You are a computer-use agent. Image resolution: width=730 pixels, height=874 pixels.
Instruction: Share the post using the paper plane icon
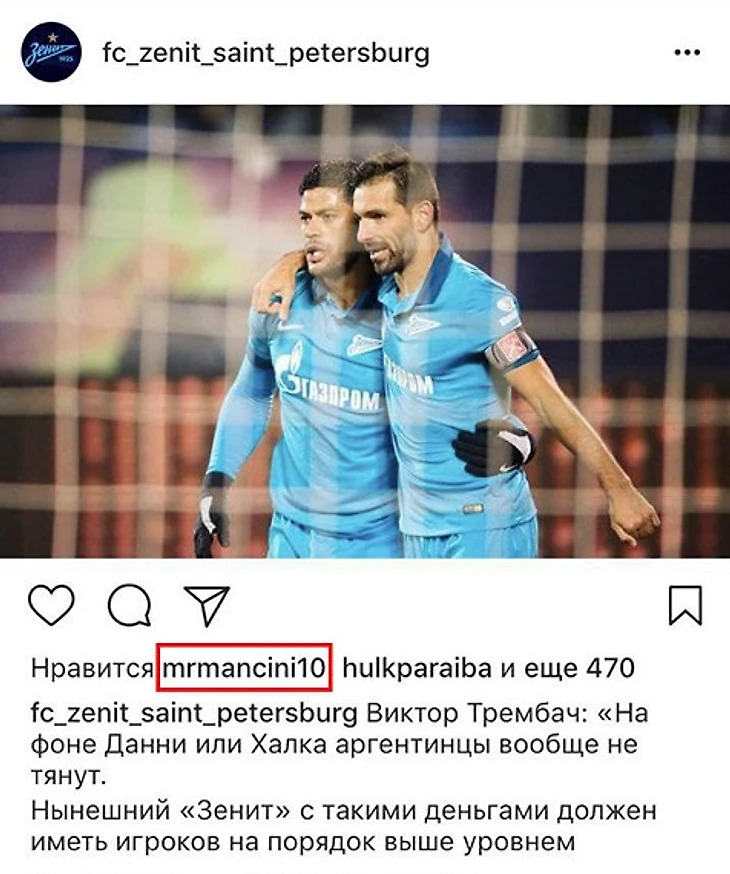tap(207, 605)
